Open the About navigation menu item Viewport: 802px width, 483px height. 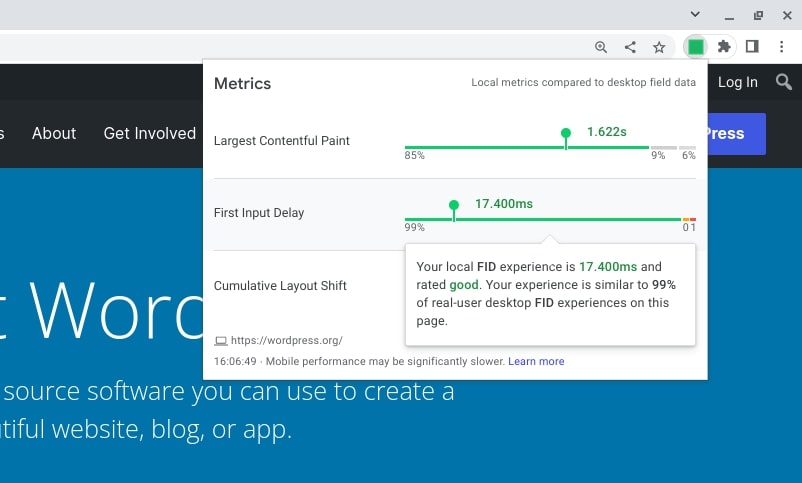click(x=54, y=133)
